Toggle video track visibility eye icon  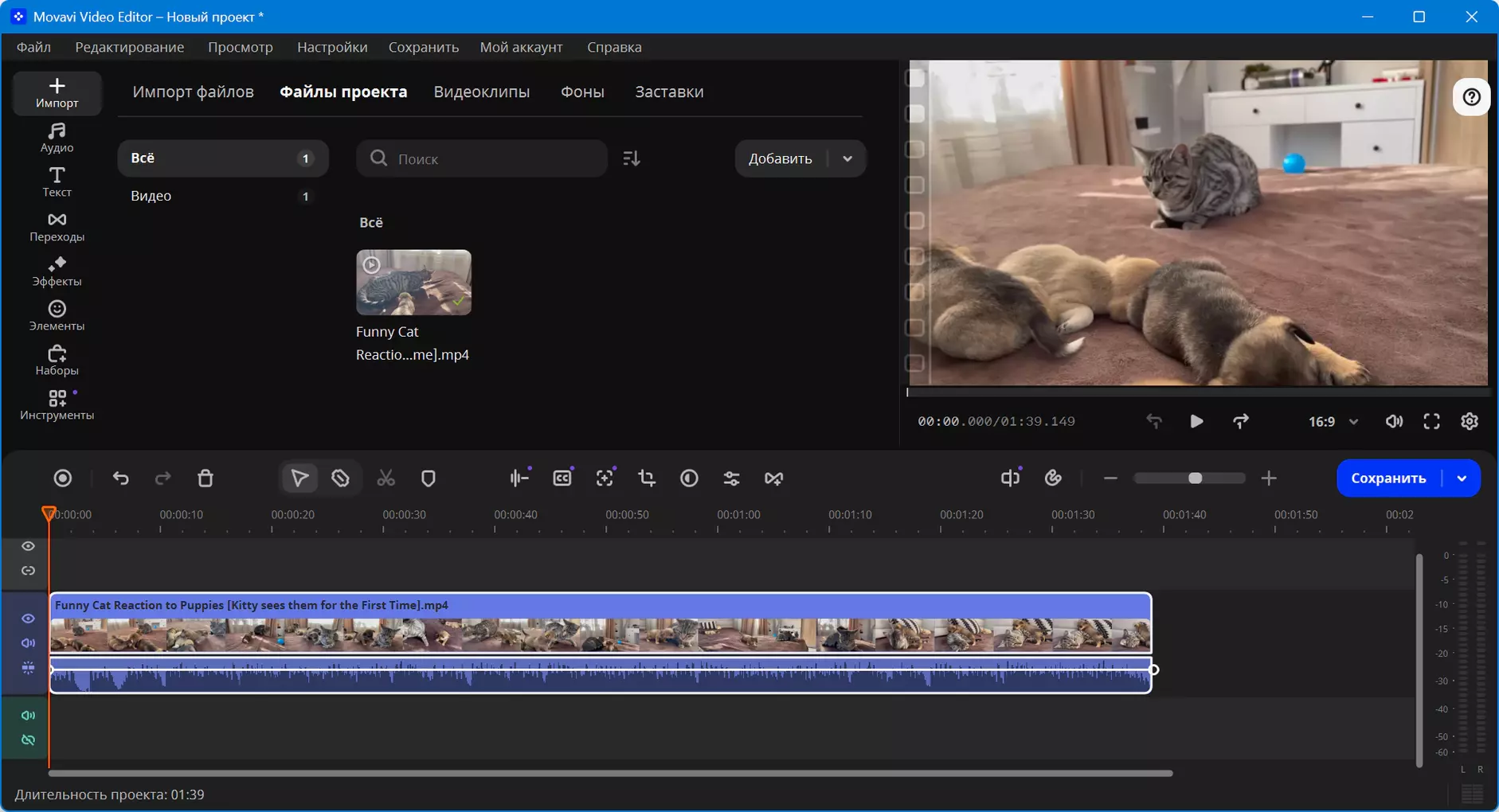(x=28, y=619)
